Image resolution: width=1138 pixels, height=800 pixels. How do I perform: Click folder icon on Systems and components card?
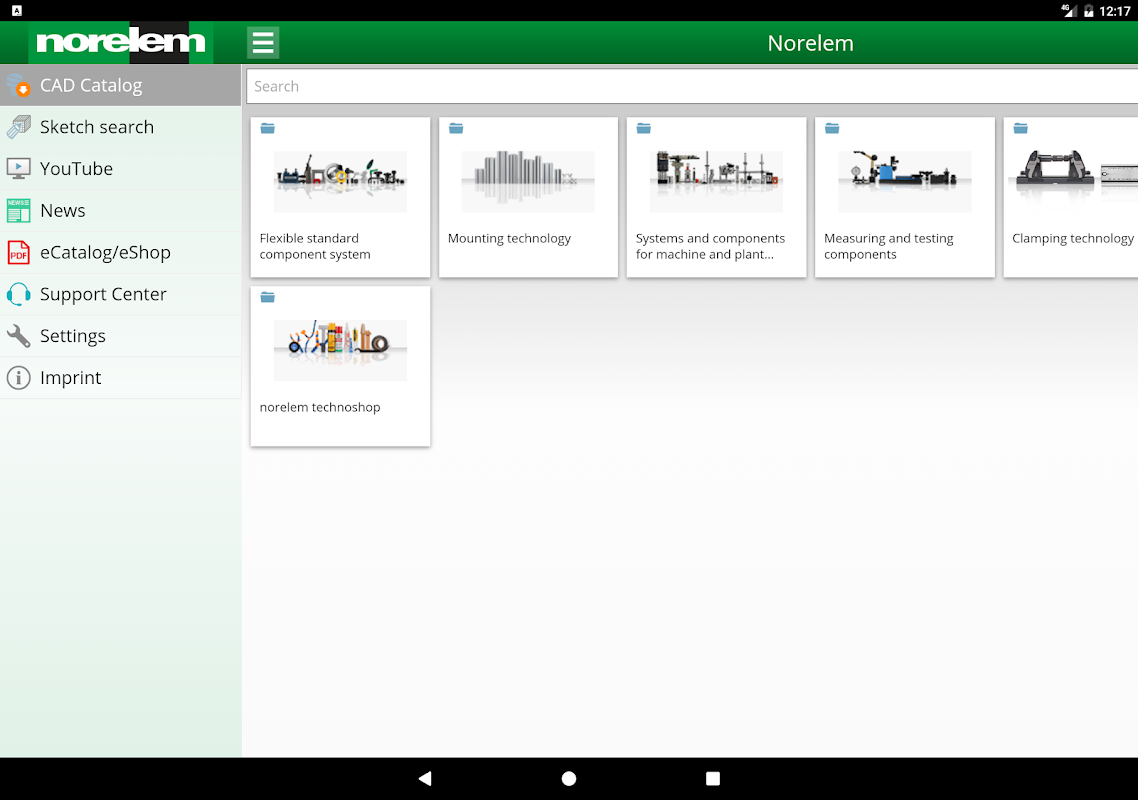click(x=644, y=128)
